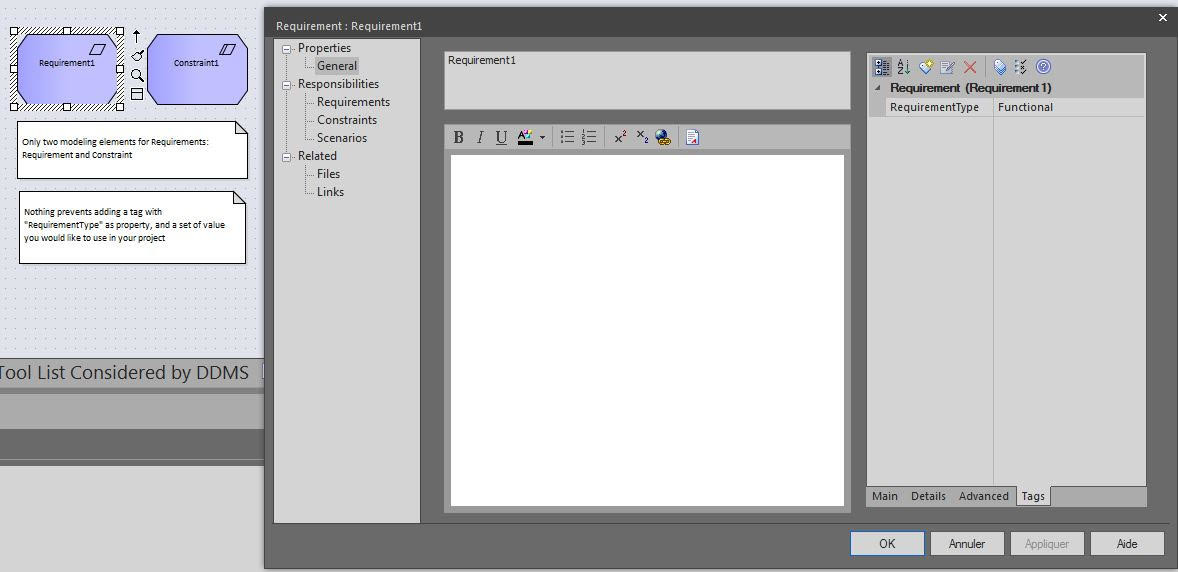Switch tags to categorized view
This screenshot has width=1178, height=572.
pos(882,67)
